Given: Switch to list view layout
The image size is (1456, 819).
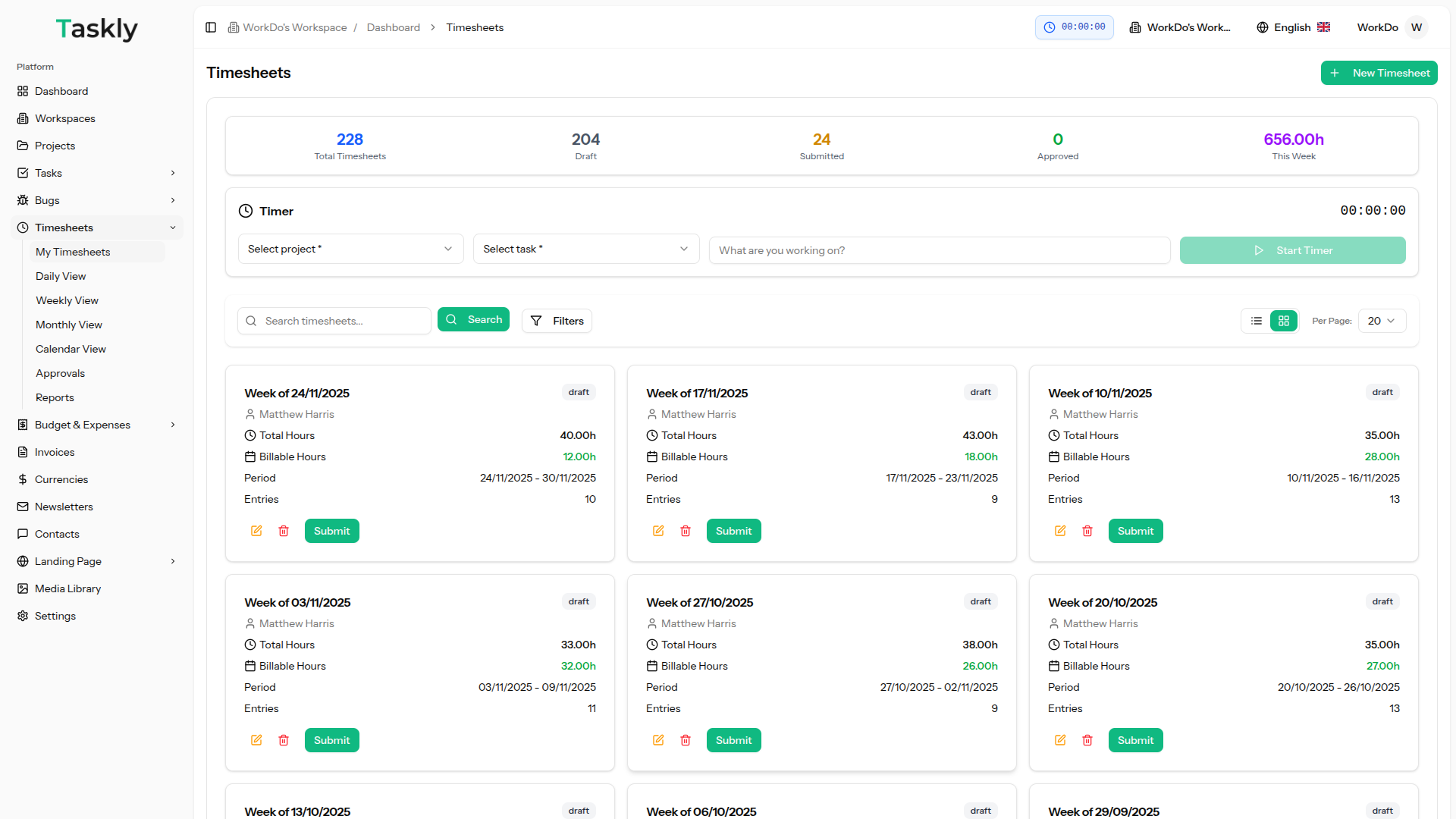Looking at the screenshot, I should [1257, 321].
